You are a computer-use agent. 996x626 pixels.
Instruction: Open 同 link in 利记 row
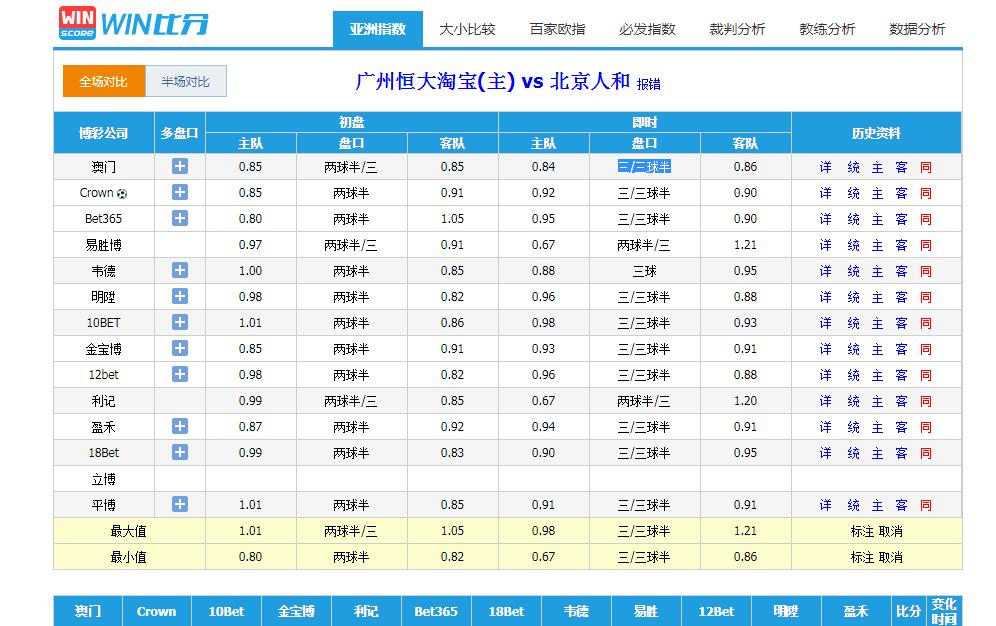click(x=926, y=401)
